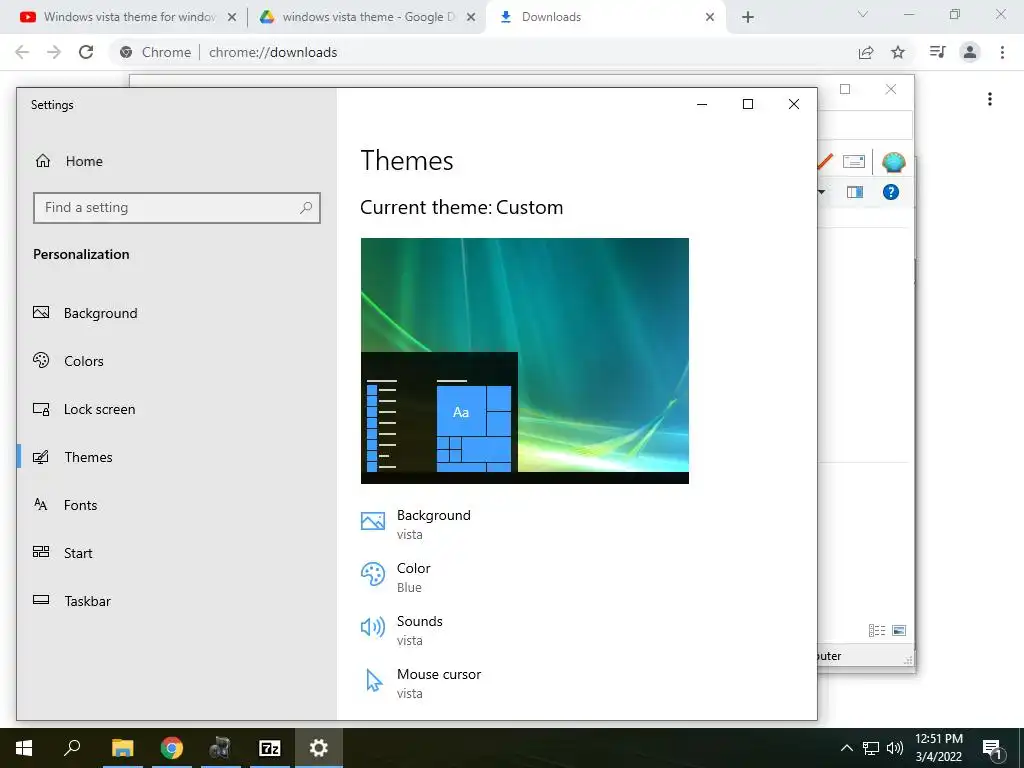Click the Background picture icon under the preview

point(373,521)
